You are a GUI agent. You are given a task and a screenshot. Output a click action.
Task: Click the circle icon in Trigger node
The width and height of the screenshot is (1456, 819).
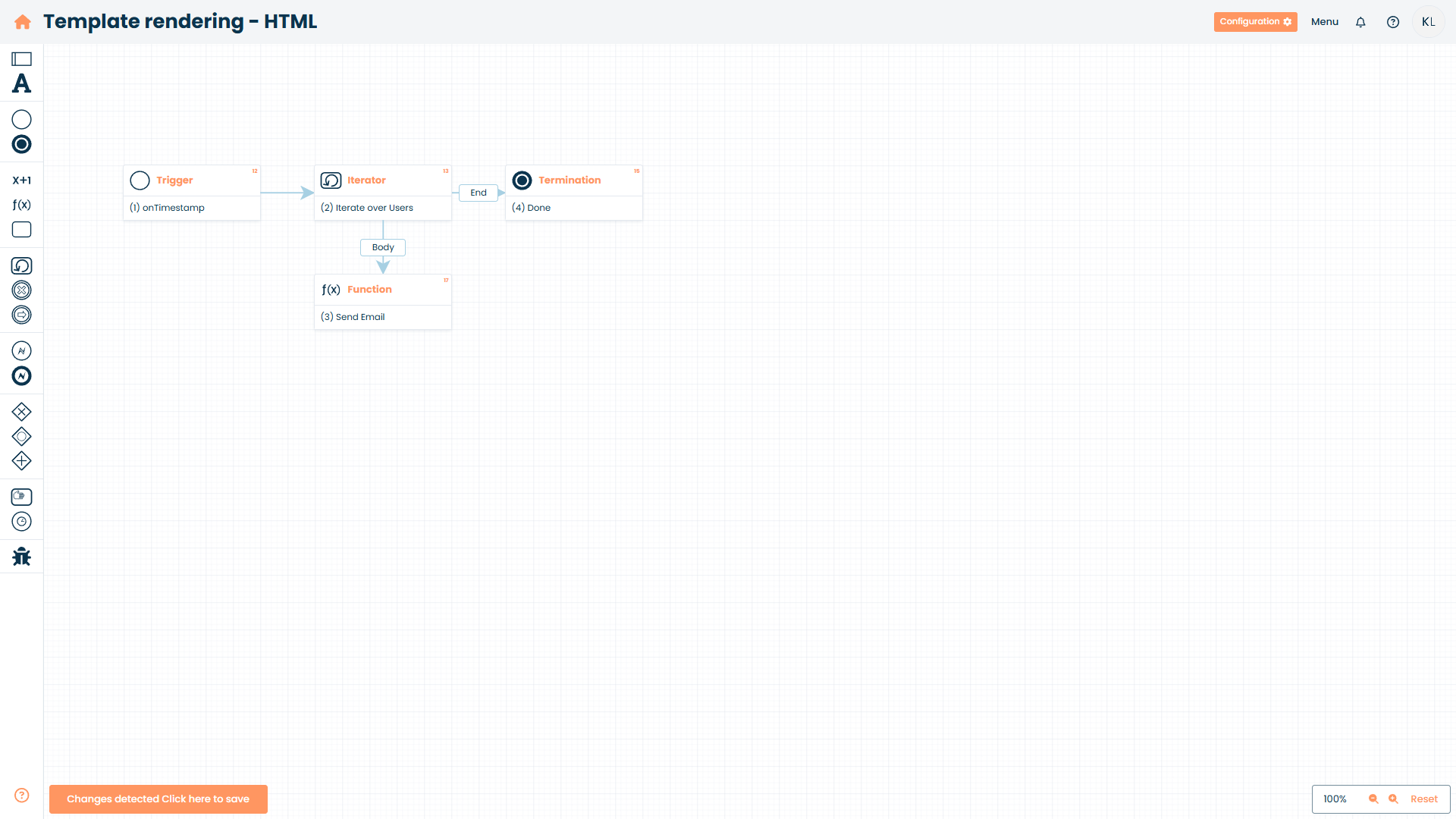(140, 180)
